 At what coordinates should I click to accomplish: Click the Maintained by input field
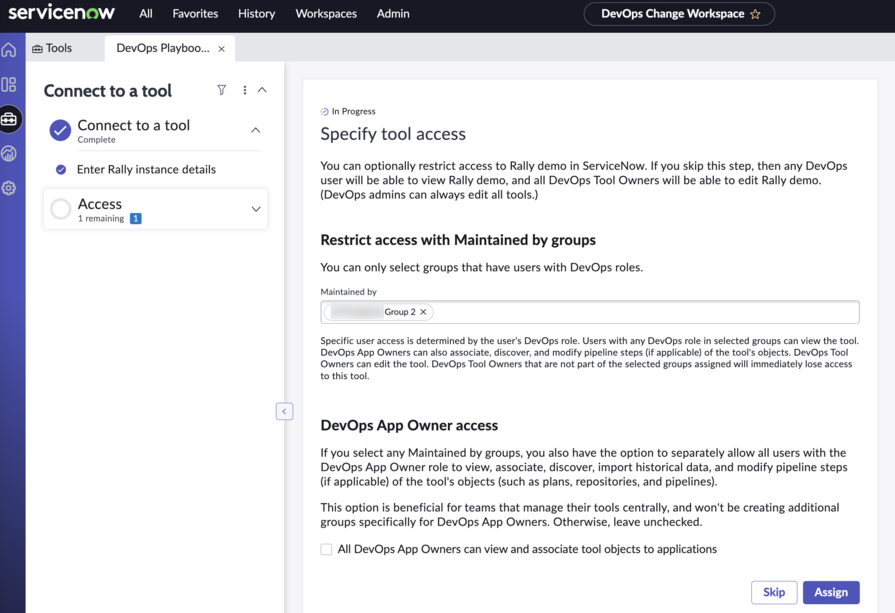590,312
